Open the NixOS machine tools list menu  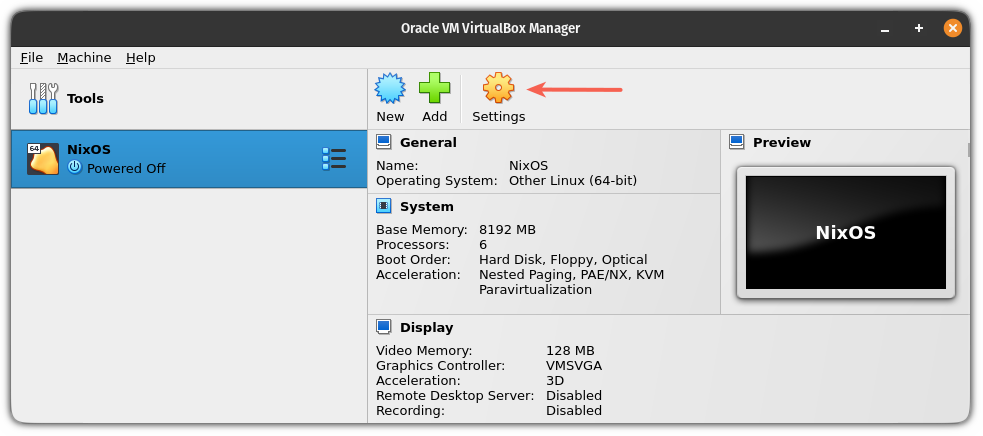(x=333, y=159)
